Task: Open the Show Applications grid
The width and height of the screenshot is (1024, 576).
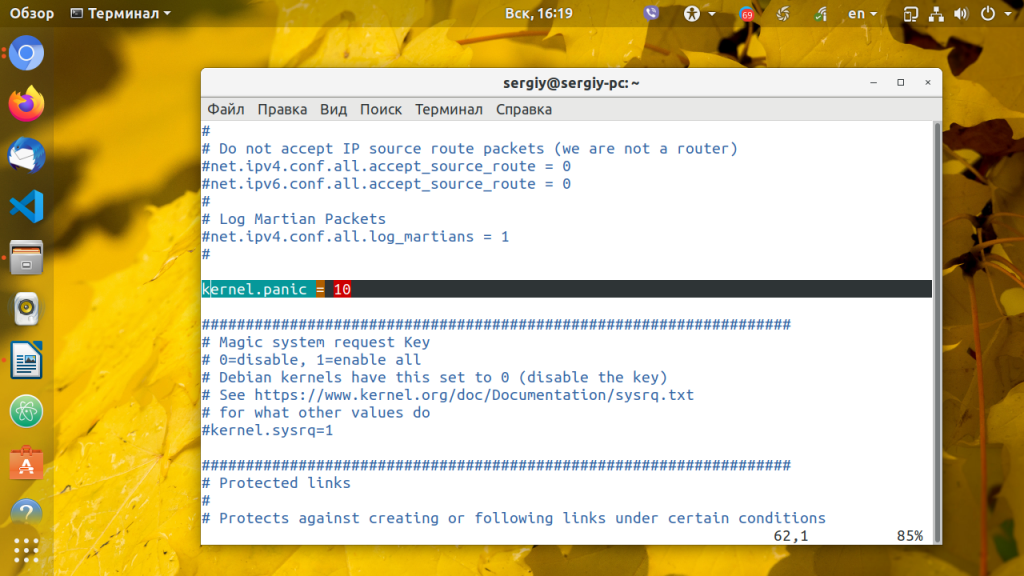Action: (x=25, y=550)
